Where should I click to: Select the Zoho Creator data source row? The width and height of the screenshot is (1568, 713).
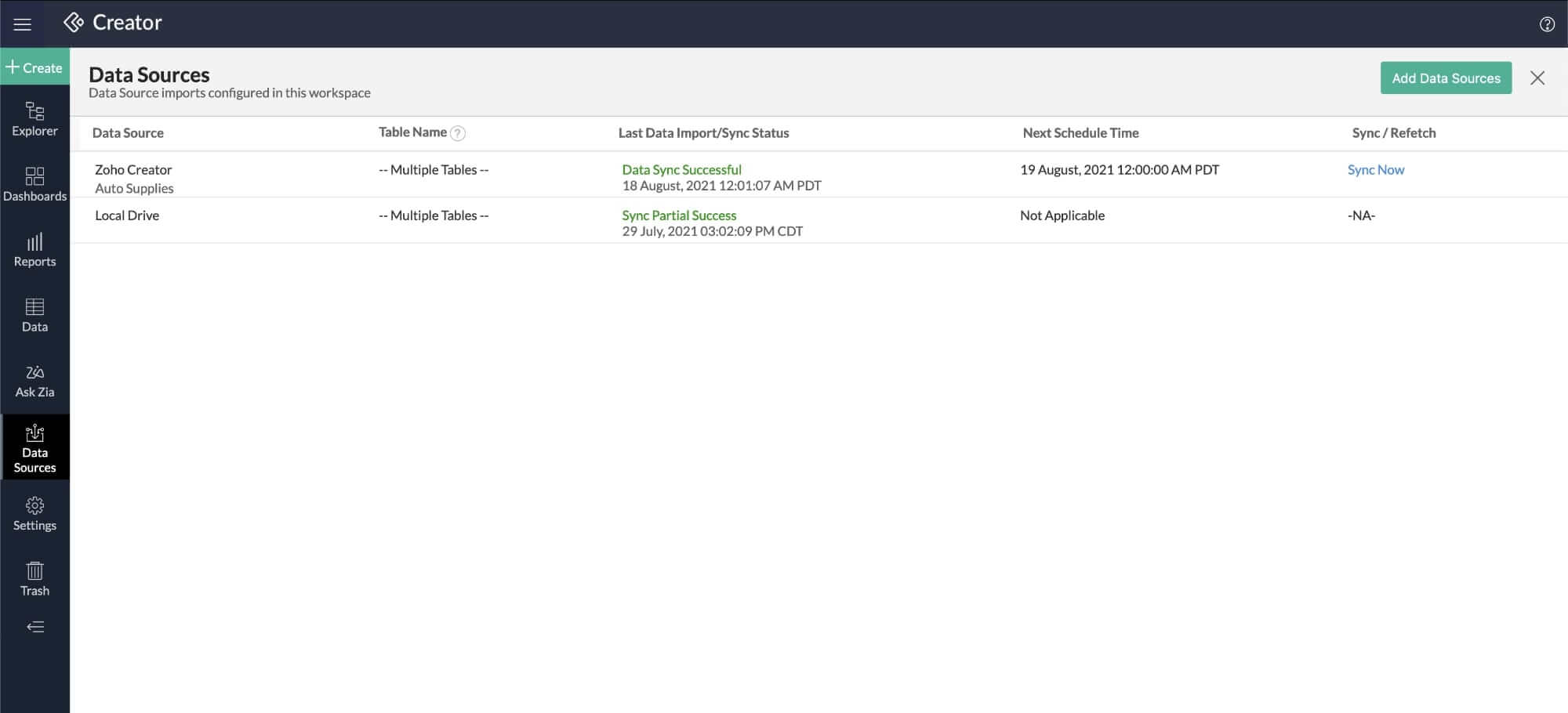133,170
